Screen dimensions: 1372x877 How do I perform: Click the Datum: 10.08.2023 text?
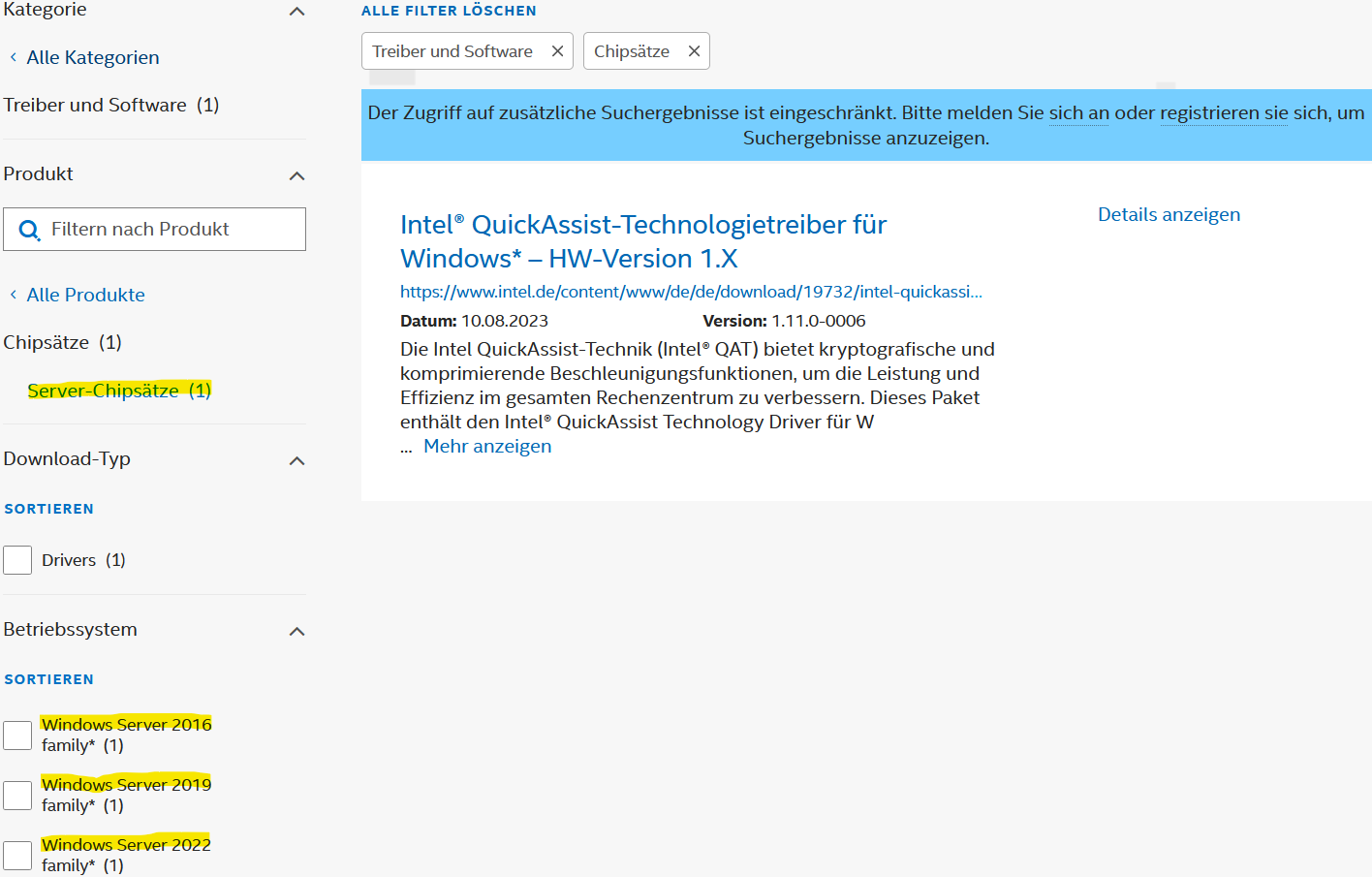(474, 321)
